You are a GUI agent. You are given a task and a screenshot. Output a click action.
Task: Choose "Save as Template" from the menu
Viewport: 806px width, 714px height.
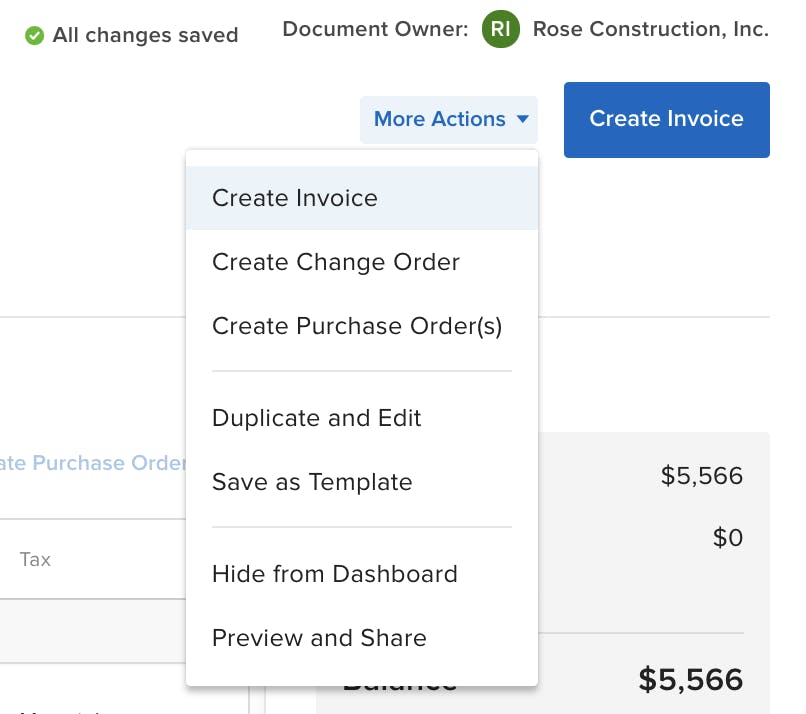311,482
